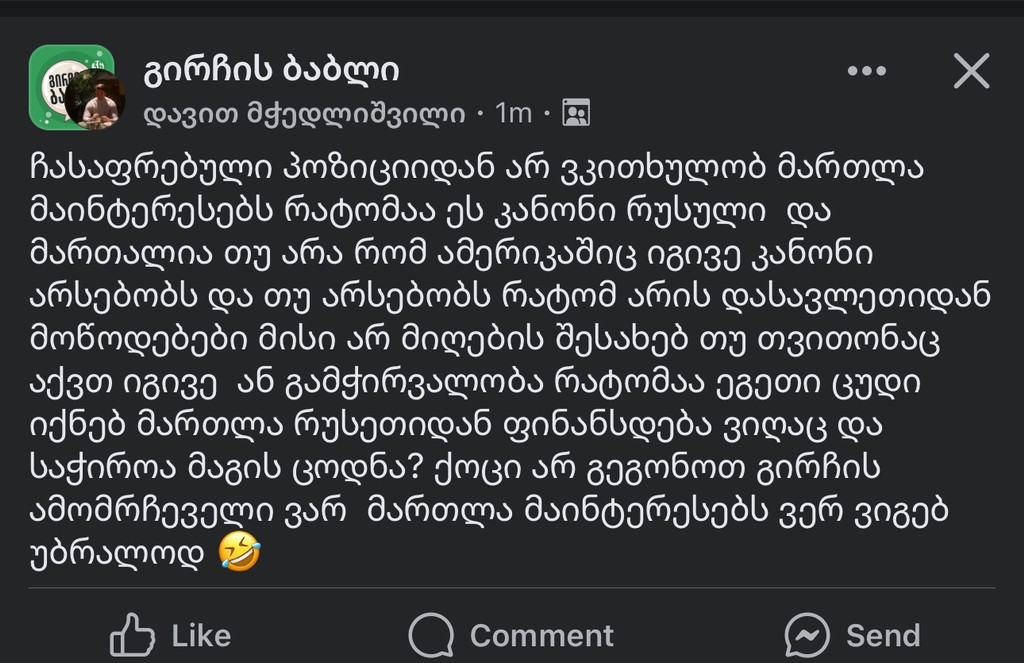1024x663 pixels.
Task: Click the Comment speech bubble icon
Action: pos(431,635)
